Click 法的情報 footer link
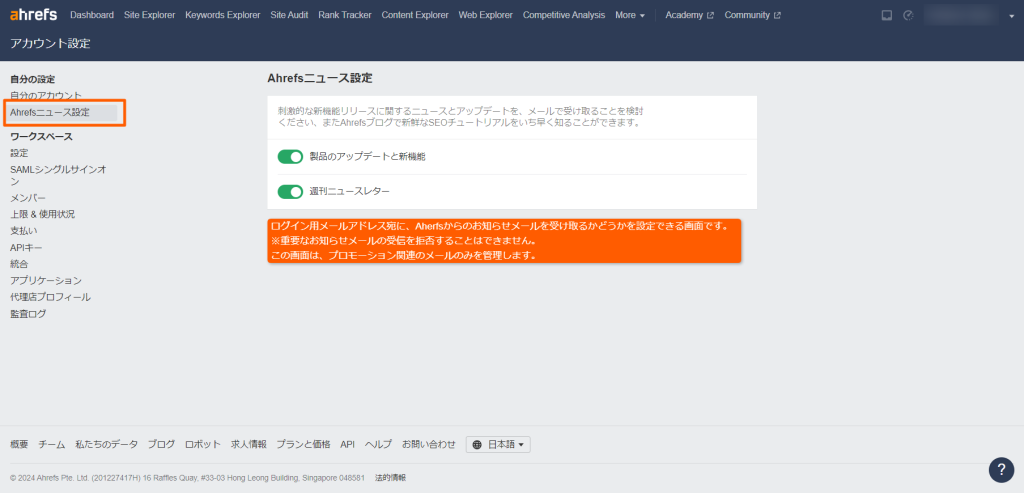1024x493 pixels. click(x=391, y=478)
